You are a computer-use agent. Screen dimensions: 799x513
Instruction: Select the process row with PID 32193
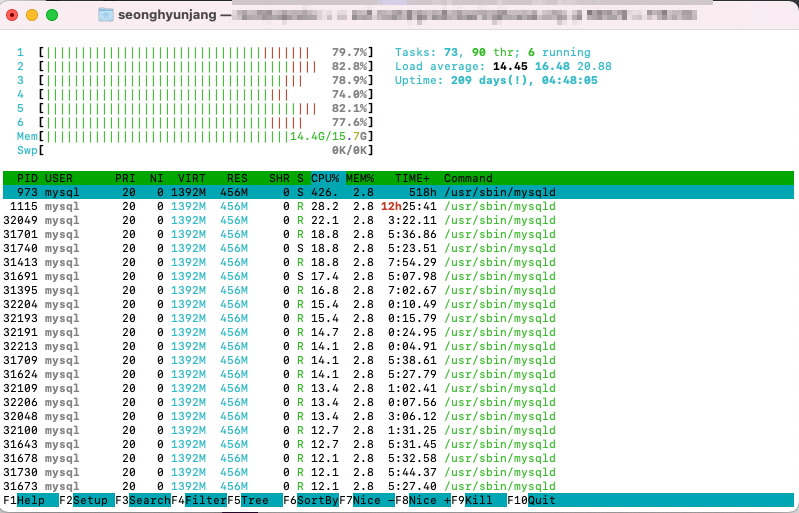[x=398, y=318]
